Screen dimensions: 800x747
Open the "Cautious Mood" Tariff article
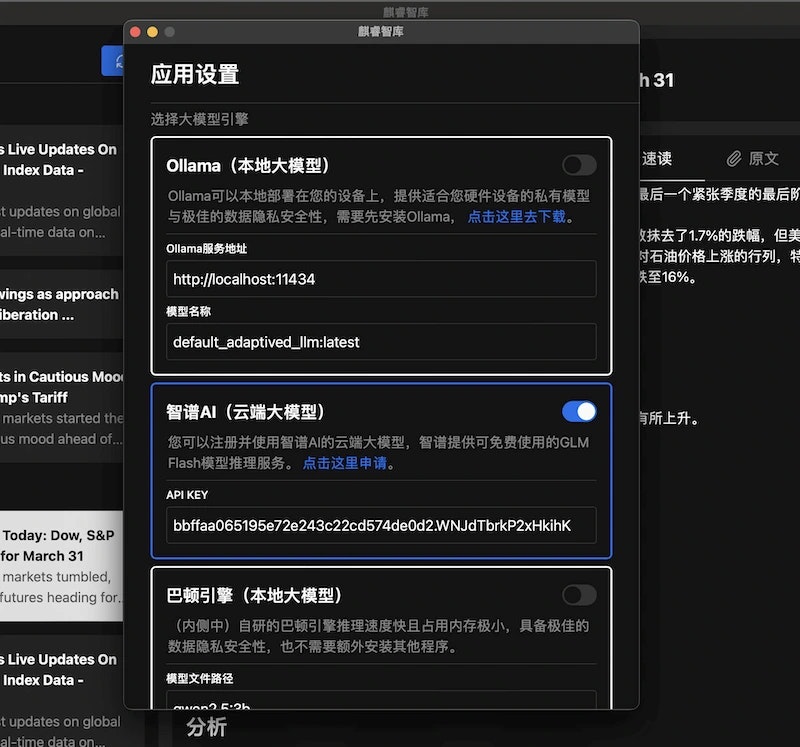pyautogui.click(x=61, y=408)
